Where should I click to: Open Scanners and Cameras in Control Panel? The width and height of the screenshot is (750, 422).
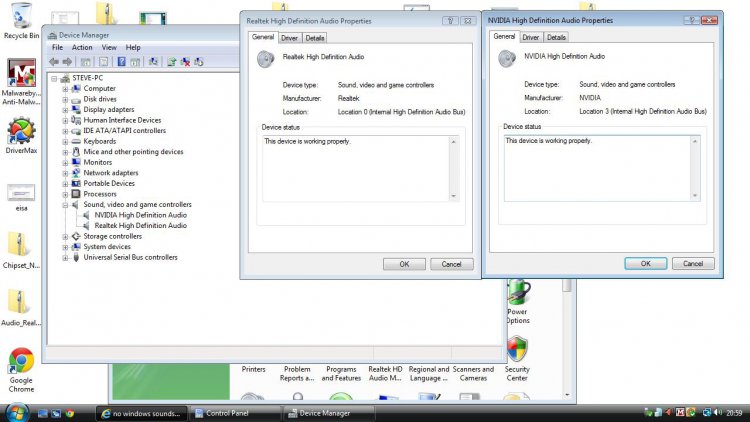point(473,374)
